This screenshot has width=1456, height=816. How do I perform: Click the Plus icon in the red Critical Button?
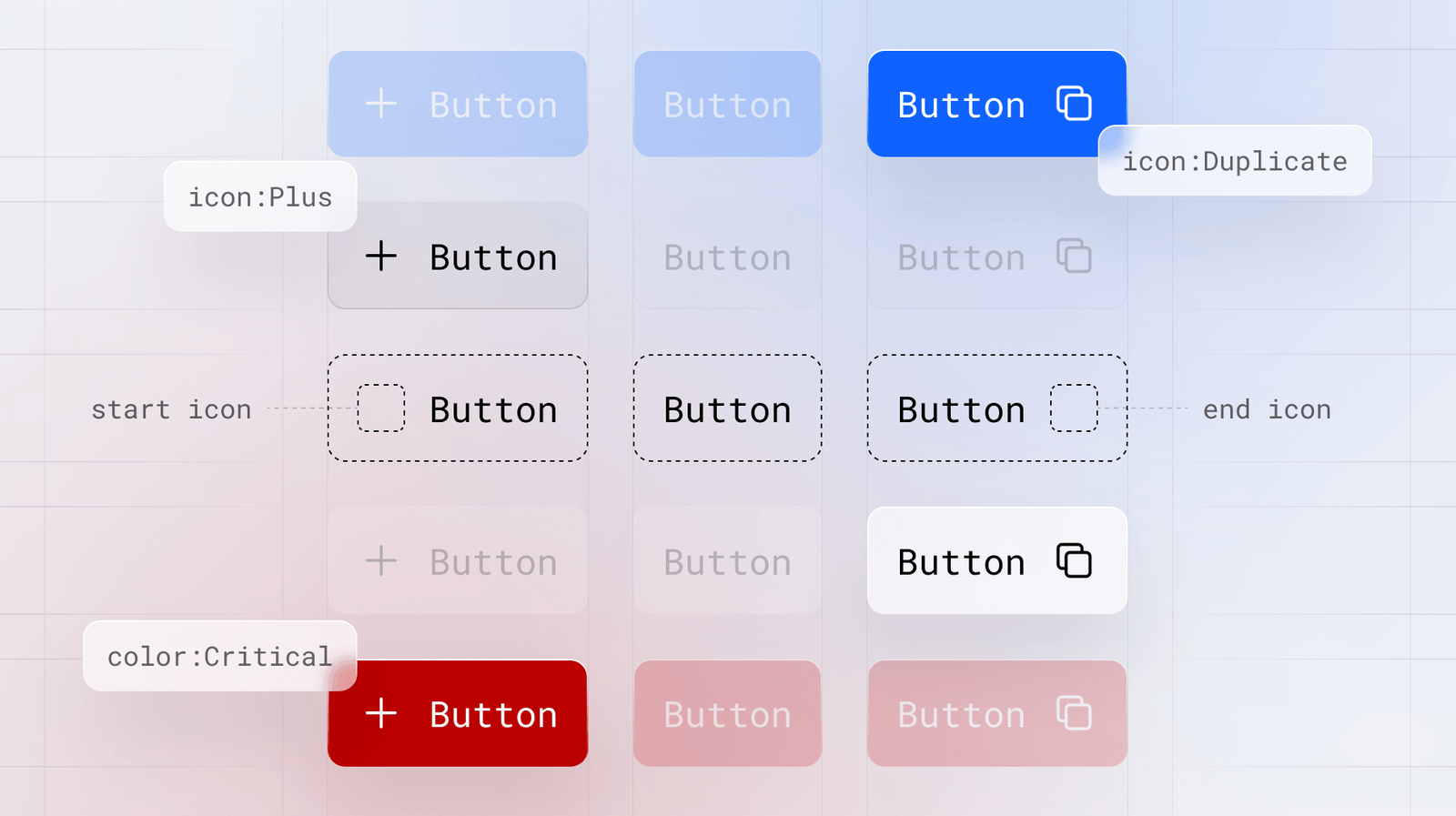(x=381, y=714)
